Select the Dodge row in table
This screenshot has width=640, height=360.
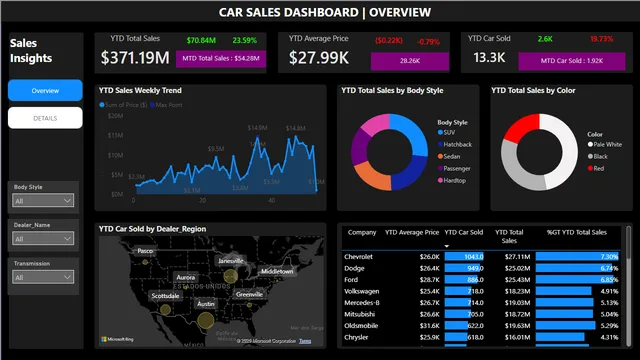point(481,268)
